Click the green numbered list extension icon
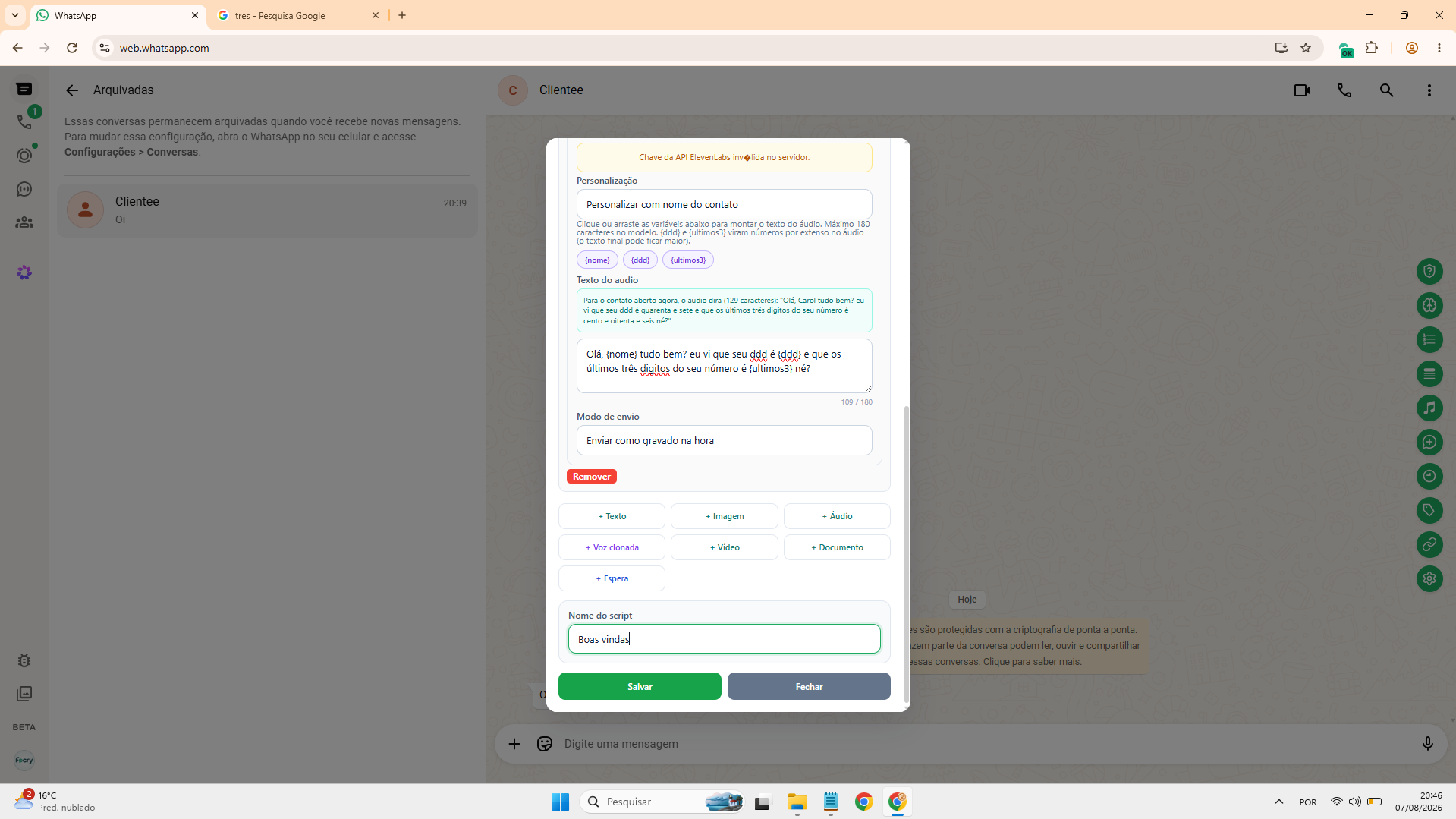1456x819 pixels. point(1429,339)
